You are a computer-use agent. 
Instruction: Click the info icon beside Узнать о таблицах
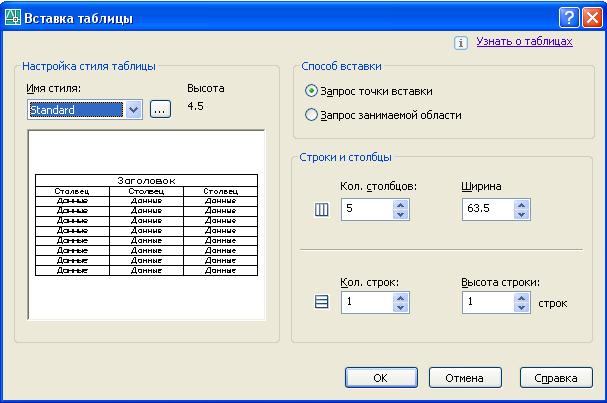(x=461, y=43)
